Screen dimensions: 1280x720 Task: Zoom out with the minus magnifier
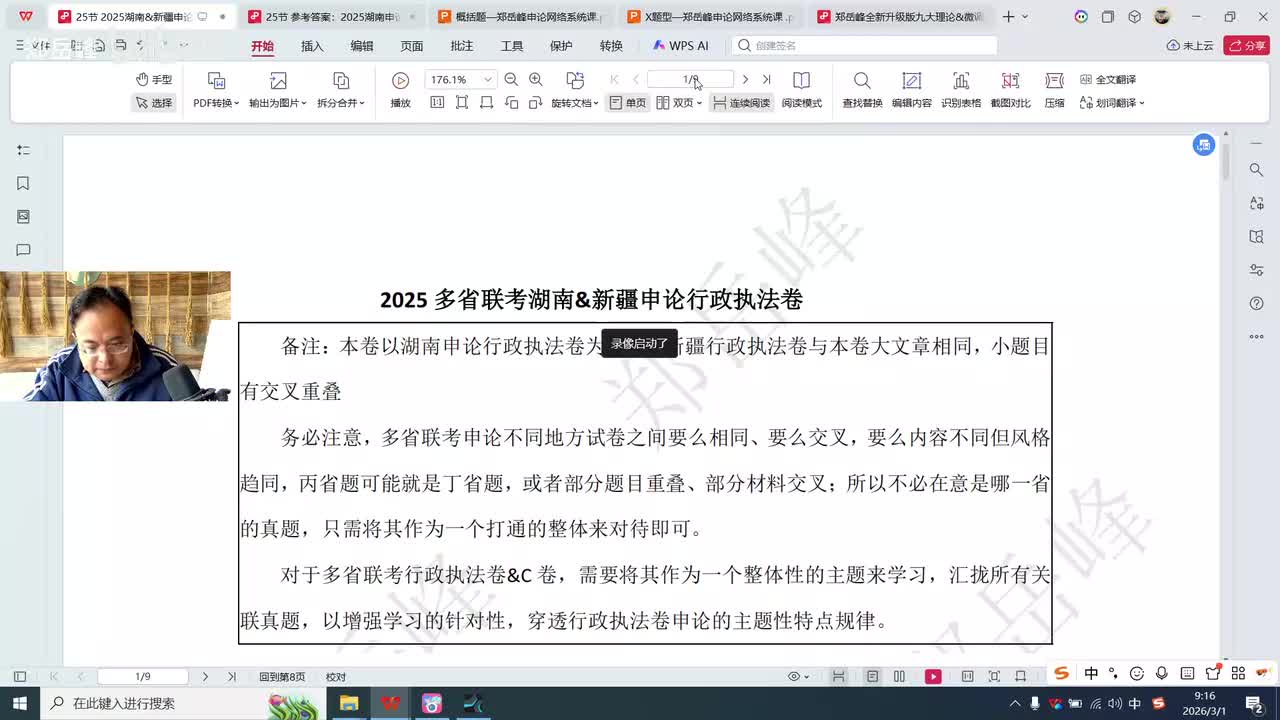coord(511,79)
